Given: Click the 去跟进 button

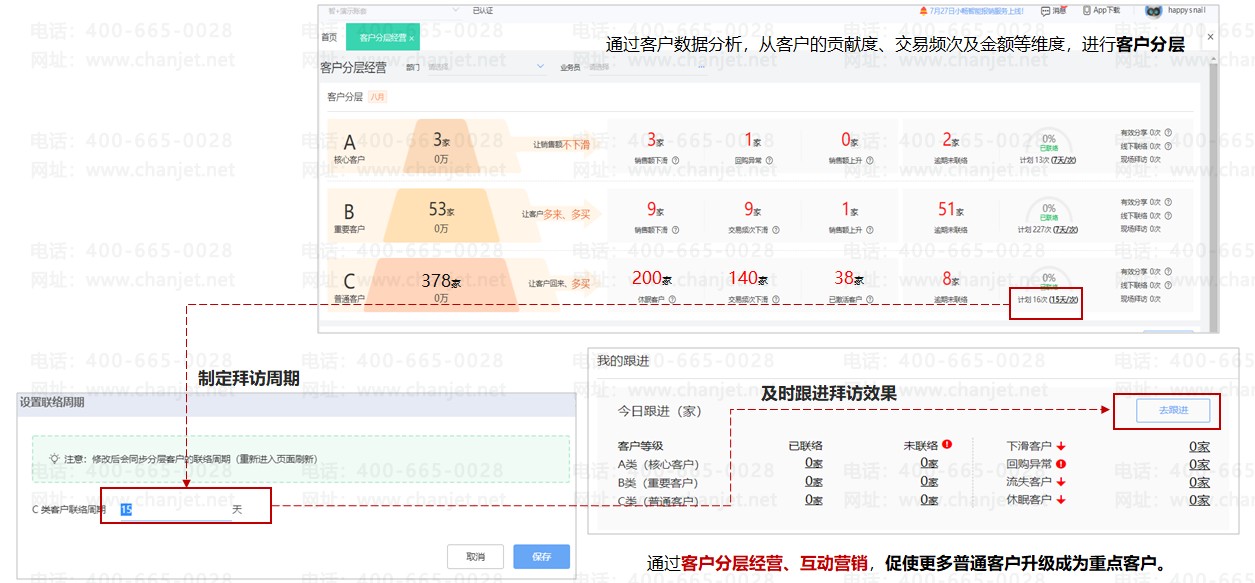Looking at the screenshot, I should click(1173, 410).
